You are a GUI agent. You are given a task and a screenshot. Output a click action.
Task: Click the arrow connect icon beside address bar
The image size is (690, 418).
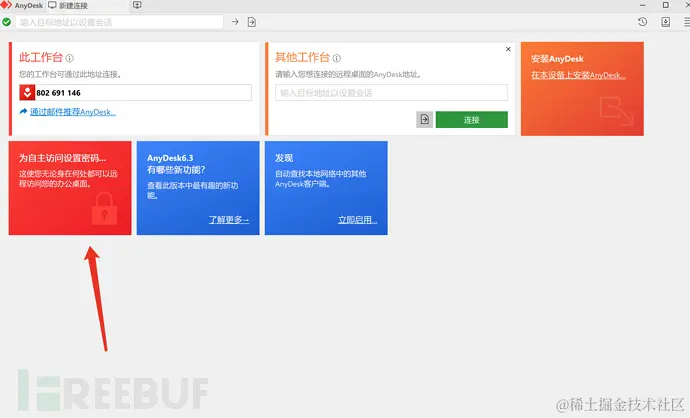235,22
